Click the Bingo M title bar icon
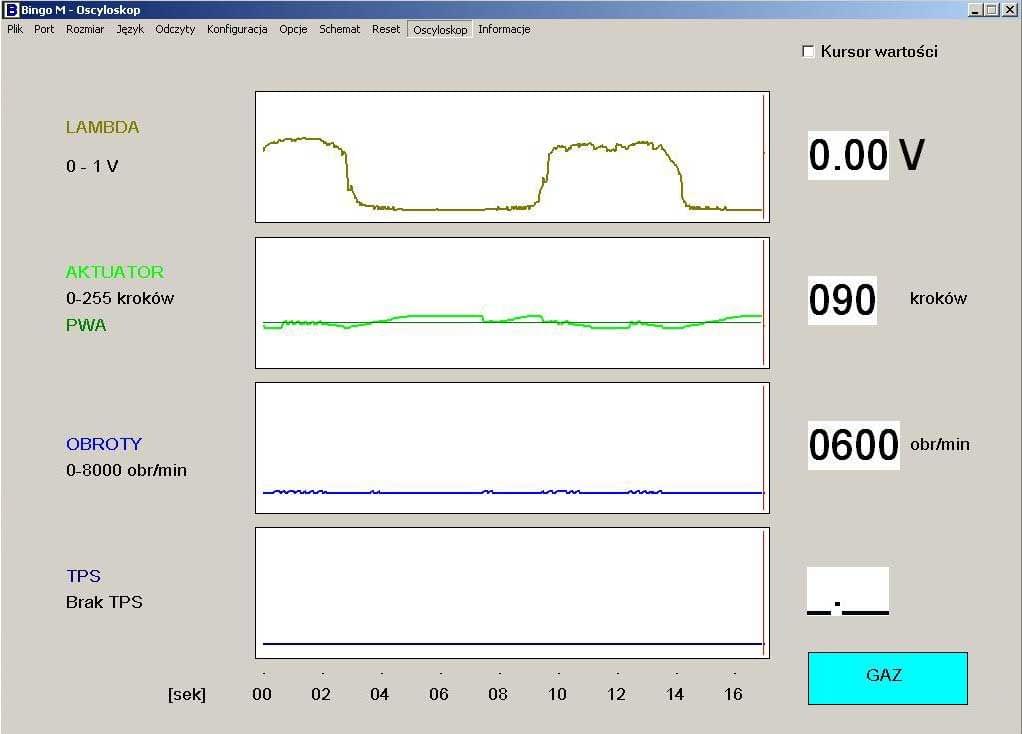Image resolution: width=1022 pixels, height=734 pixels. tap(12, 10)
